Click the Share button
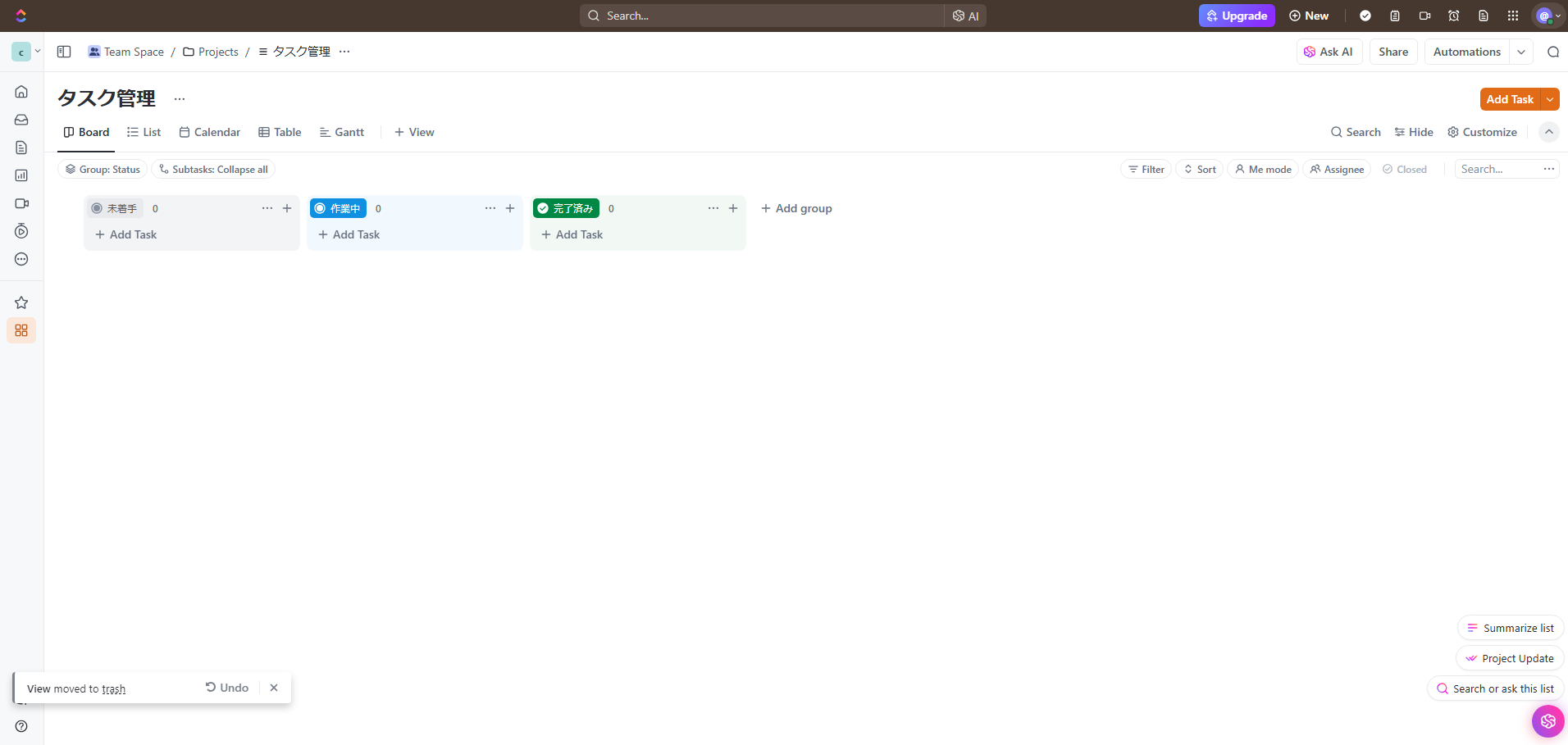1568x745 pixels. coord(1393,52)
